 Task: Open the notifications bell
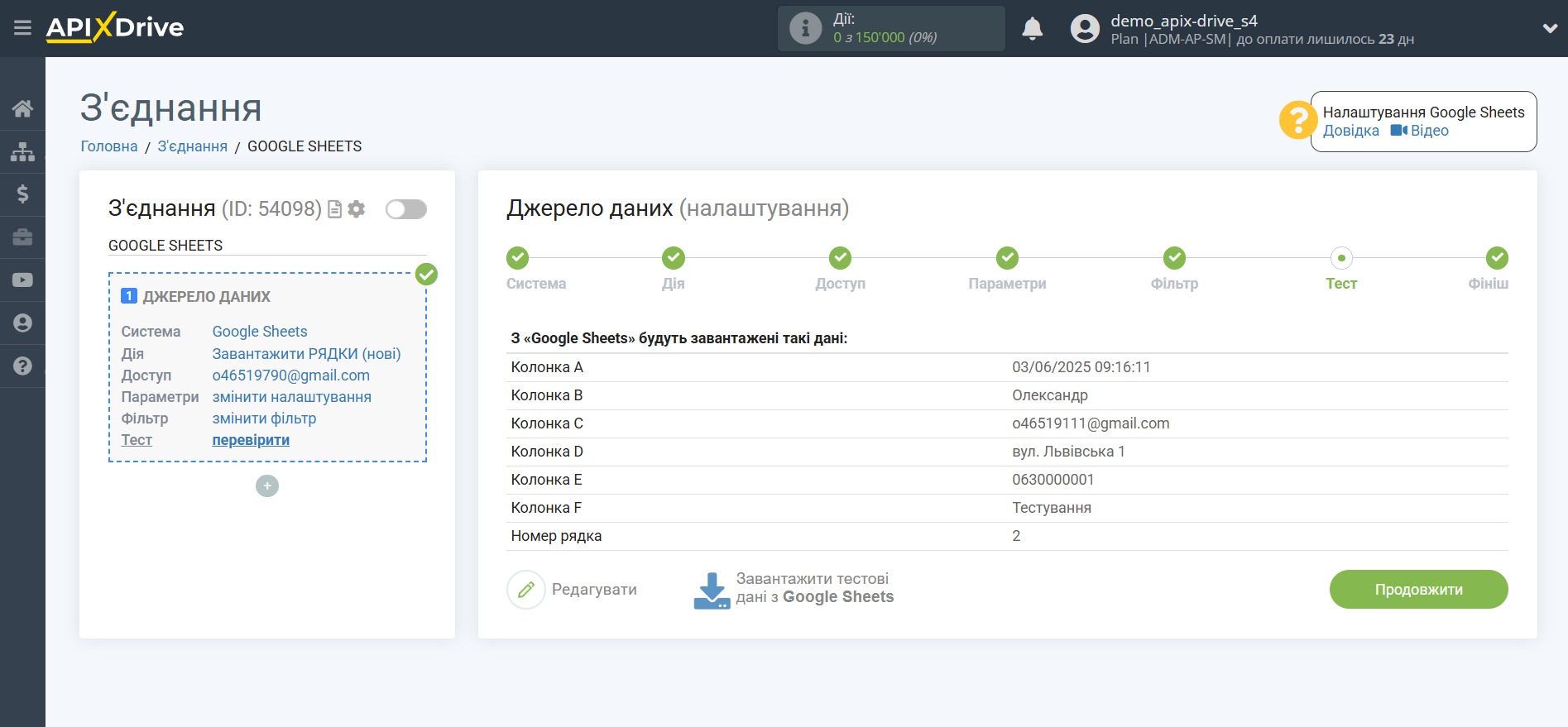tap(1032, 28)
